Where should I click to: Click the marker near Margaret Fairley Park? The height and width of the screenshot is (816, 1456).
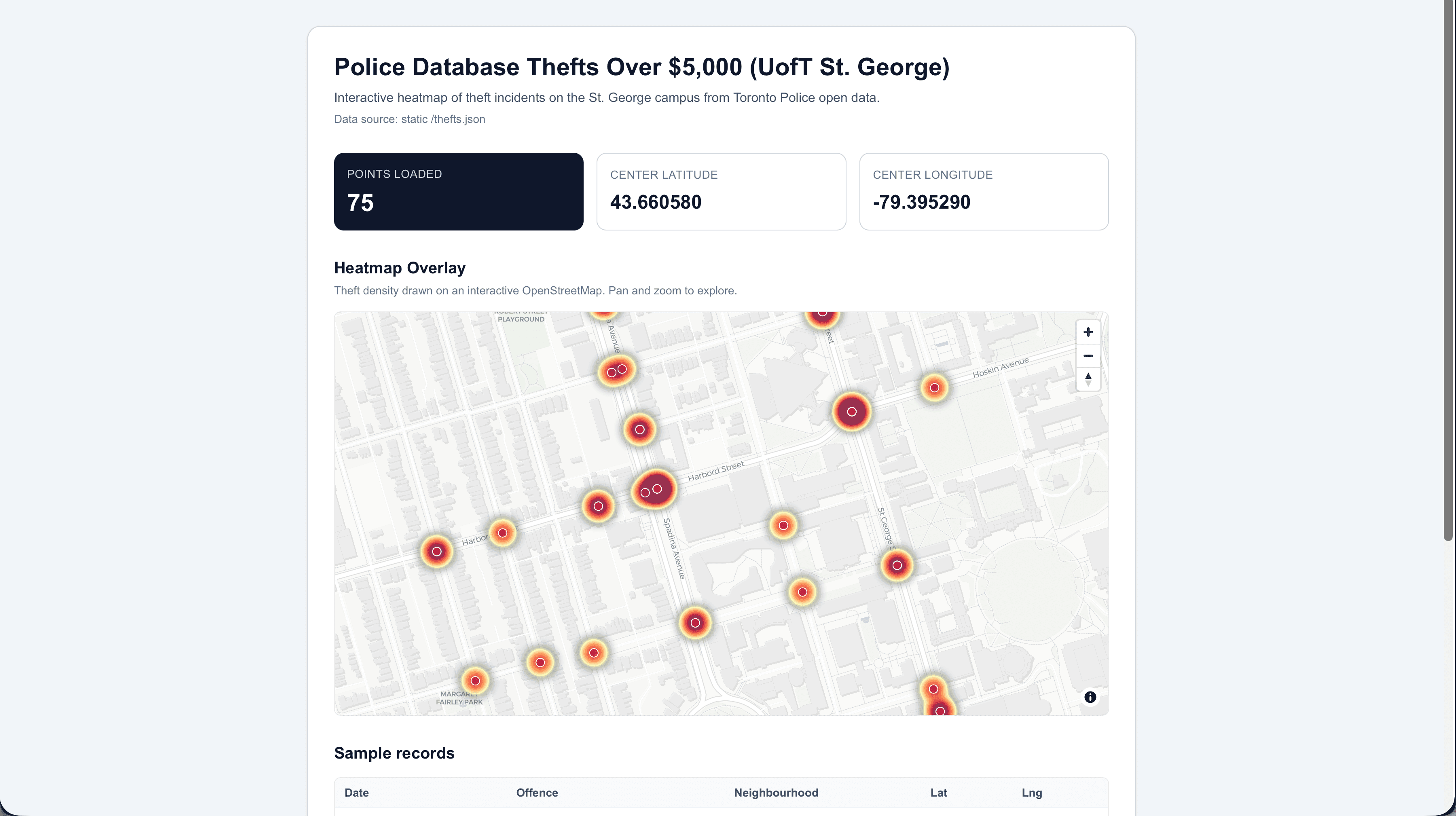[475, 681]
